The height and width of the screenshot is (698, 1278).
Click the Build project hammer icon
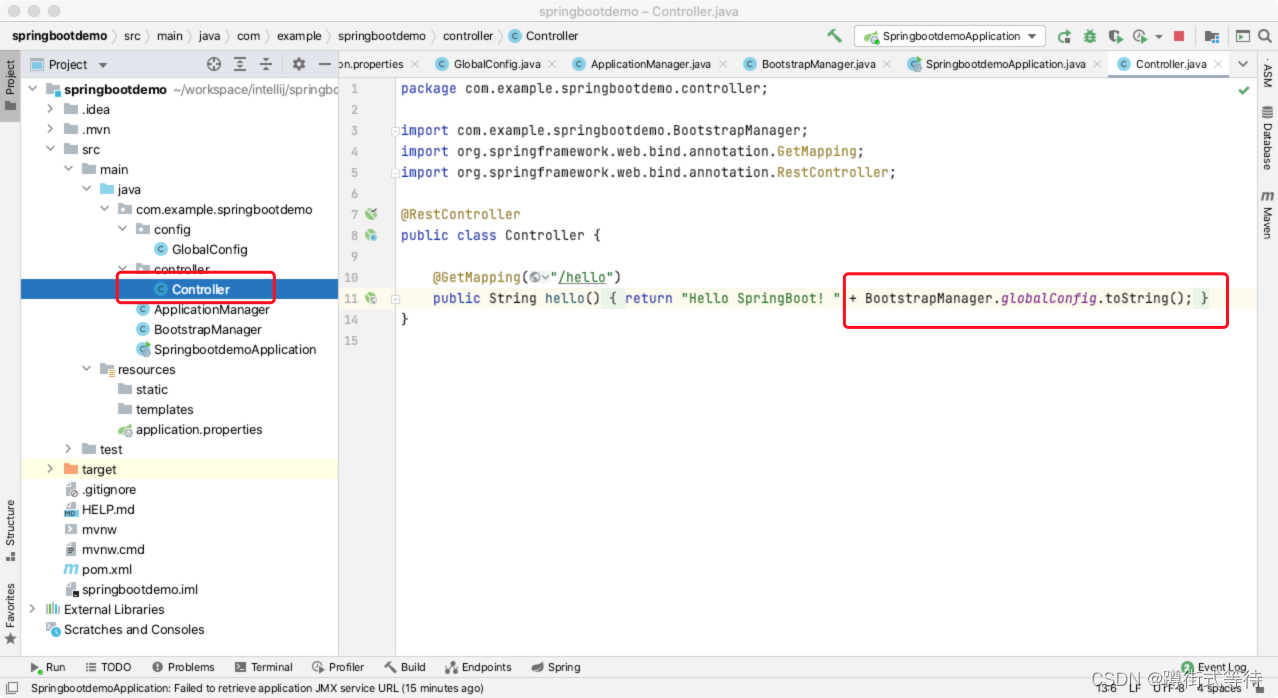pos(834,36)
